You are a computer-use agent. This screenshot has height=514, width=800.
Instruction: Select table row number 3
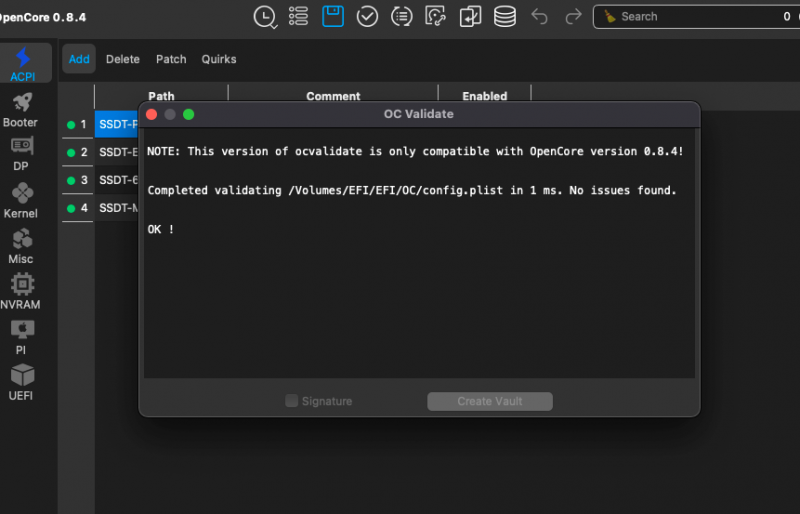tap(78, 180)
